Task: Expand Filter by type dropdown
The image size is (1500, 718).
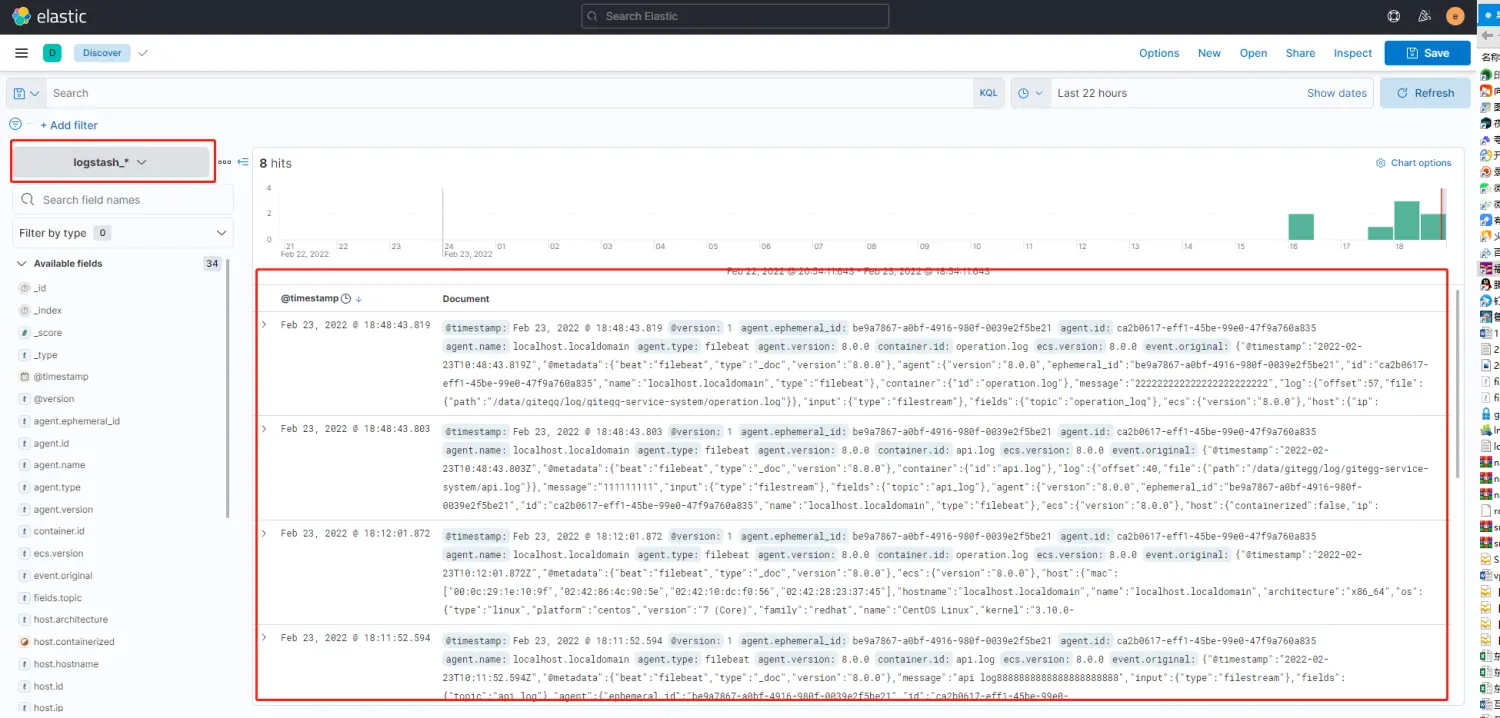Action: [x=123, y=233]
